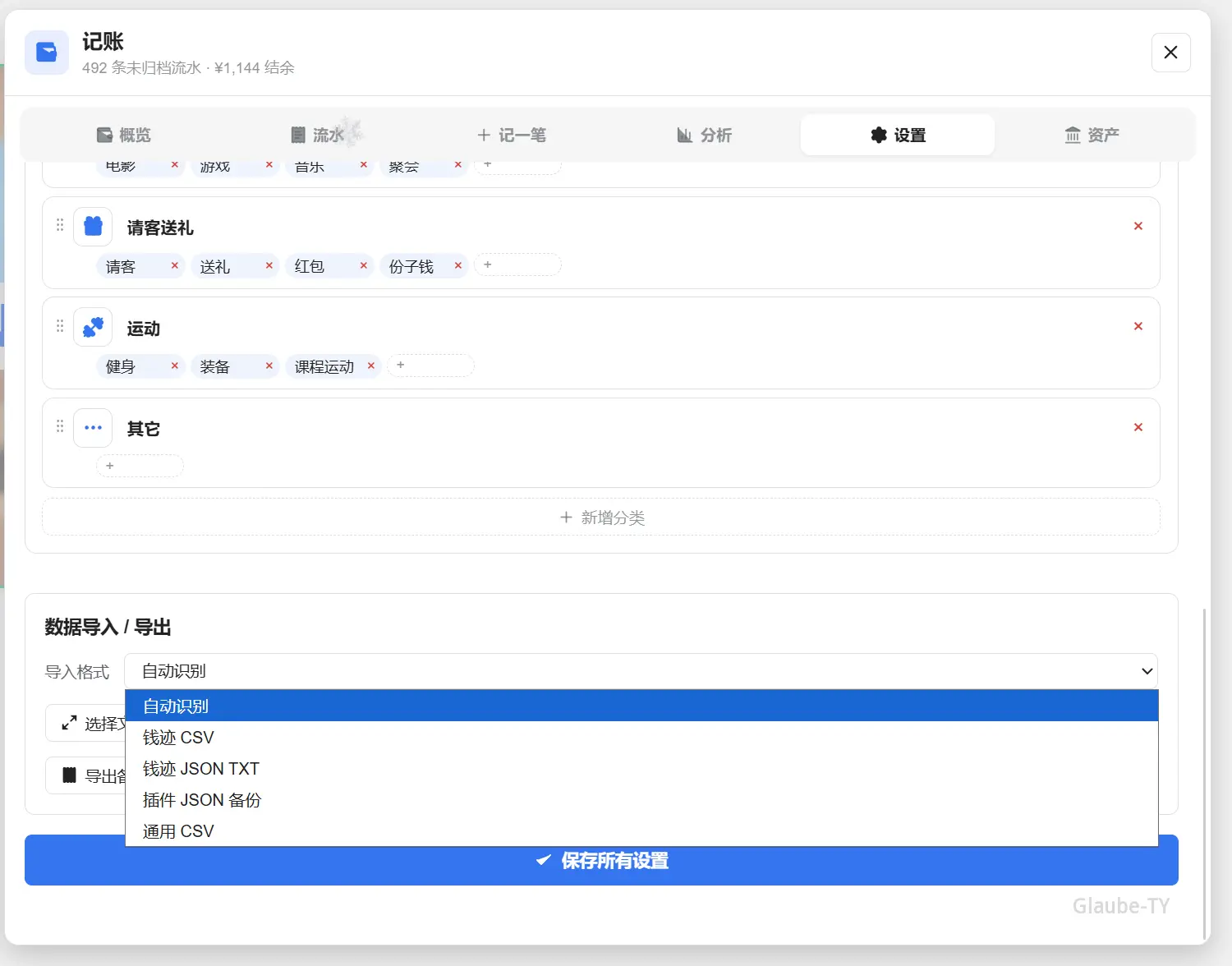This screenshot has width=1232, height=966.
Task: Click the 其它 category name
Action: (144, 429)
